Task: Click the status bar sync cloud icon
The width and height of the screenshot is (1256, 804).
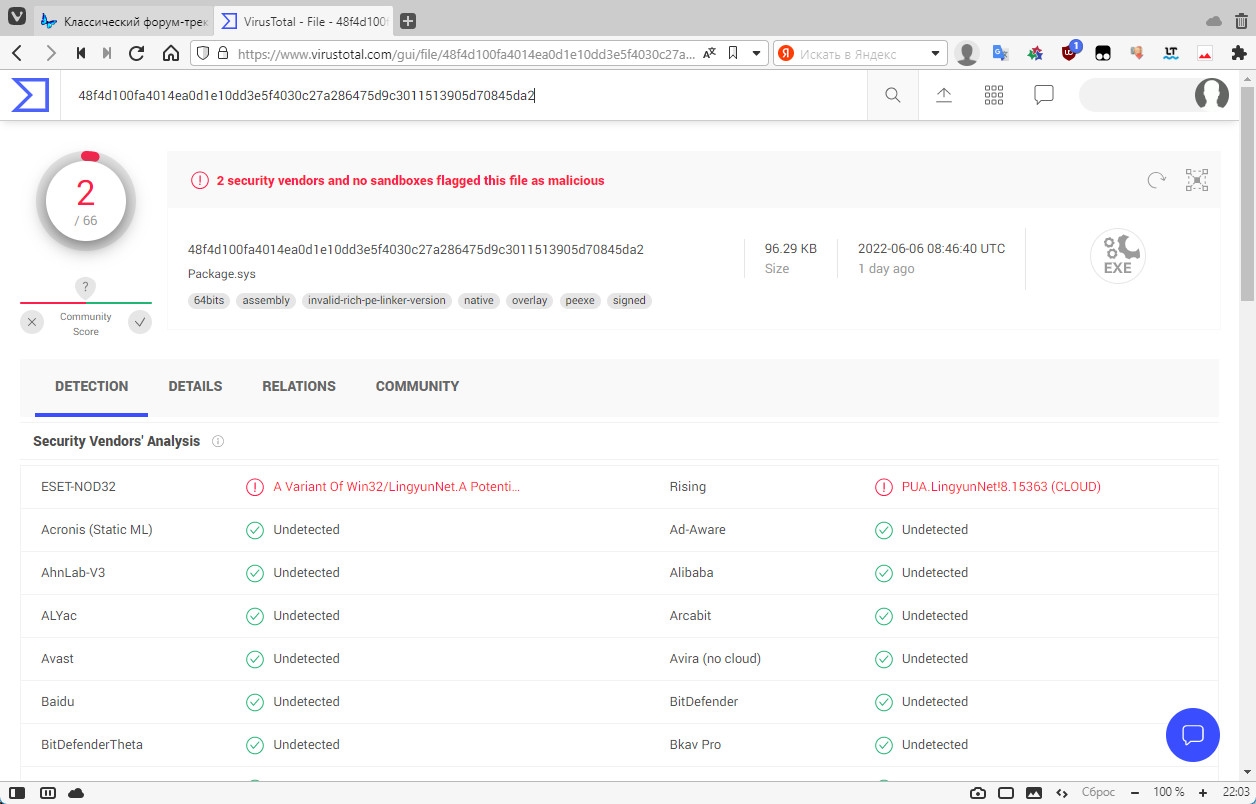Action: (x=76, y=792)
